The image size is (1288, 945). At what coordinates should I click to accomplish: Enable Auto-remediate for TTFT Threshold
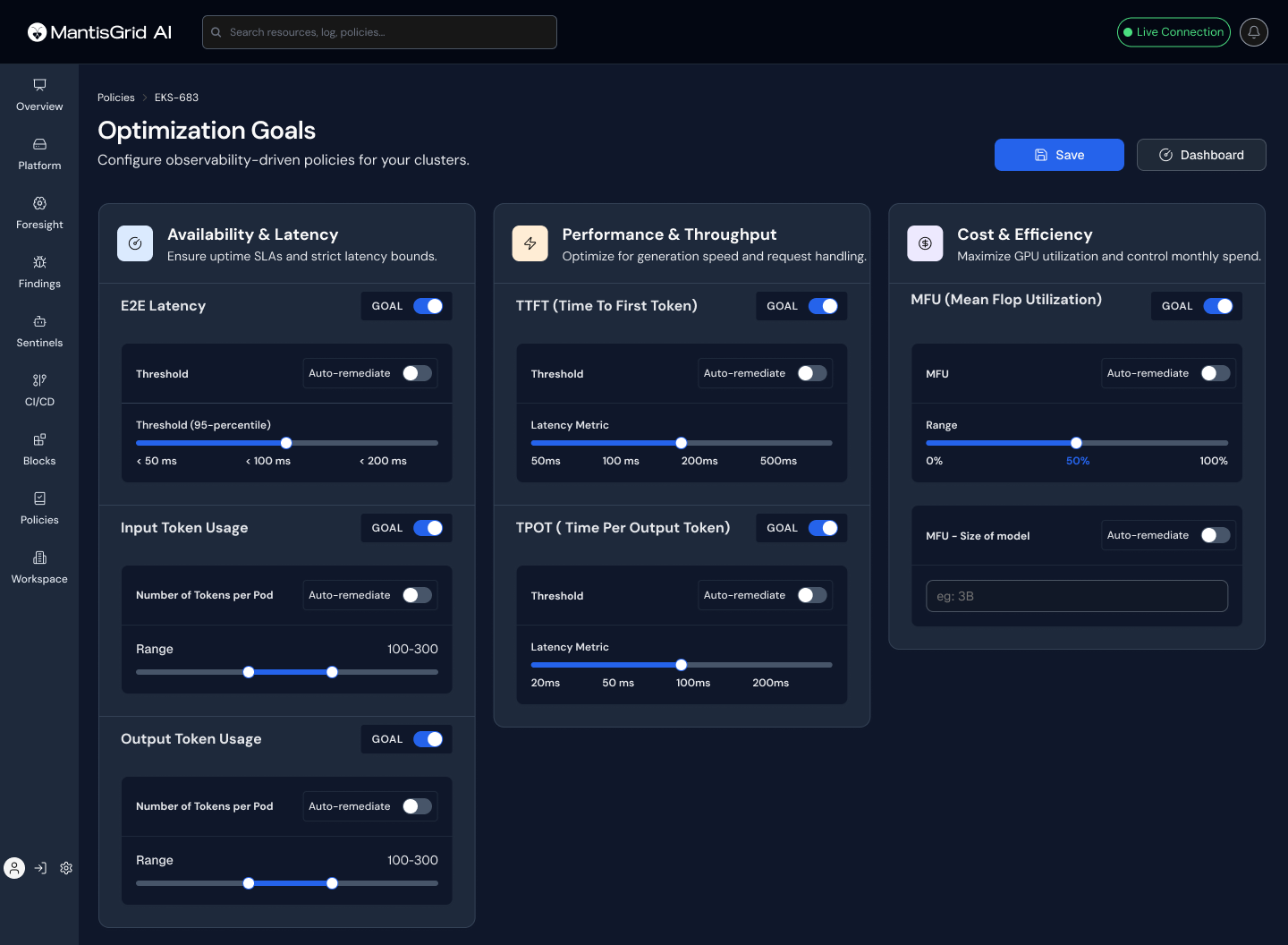pos(812,373)
